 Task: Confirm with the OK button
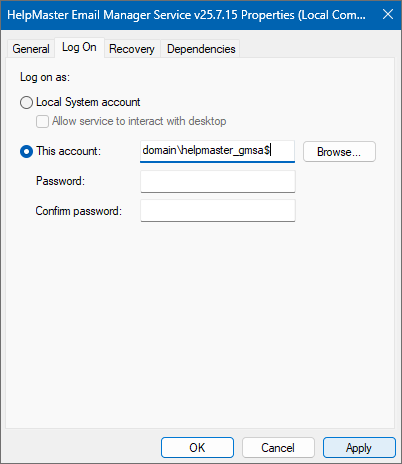[x=197, y=448]
